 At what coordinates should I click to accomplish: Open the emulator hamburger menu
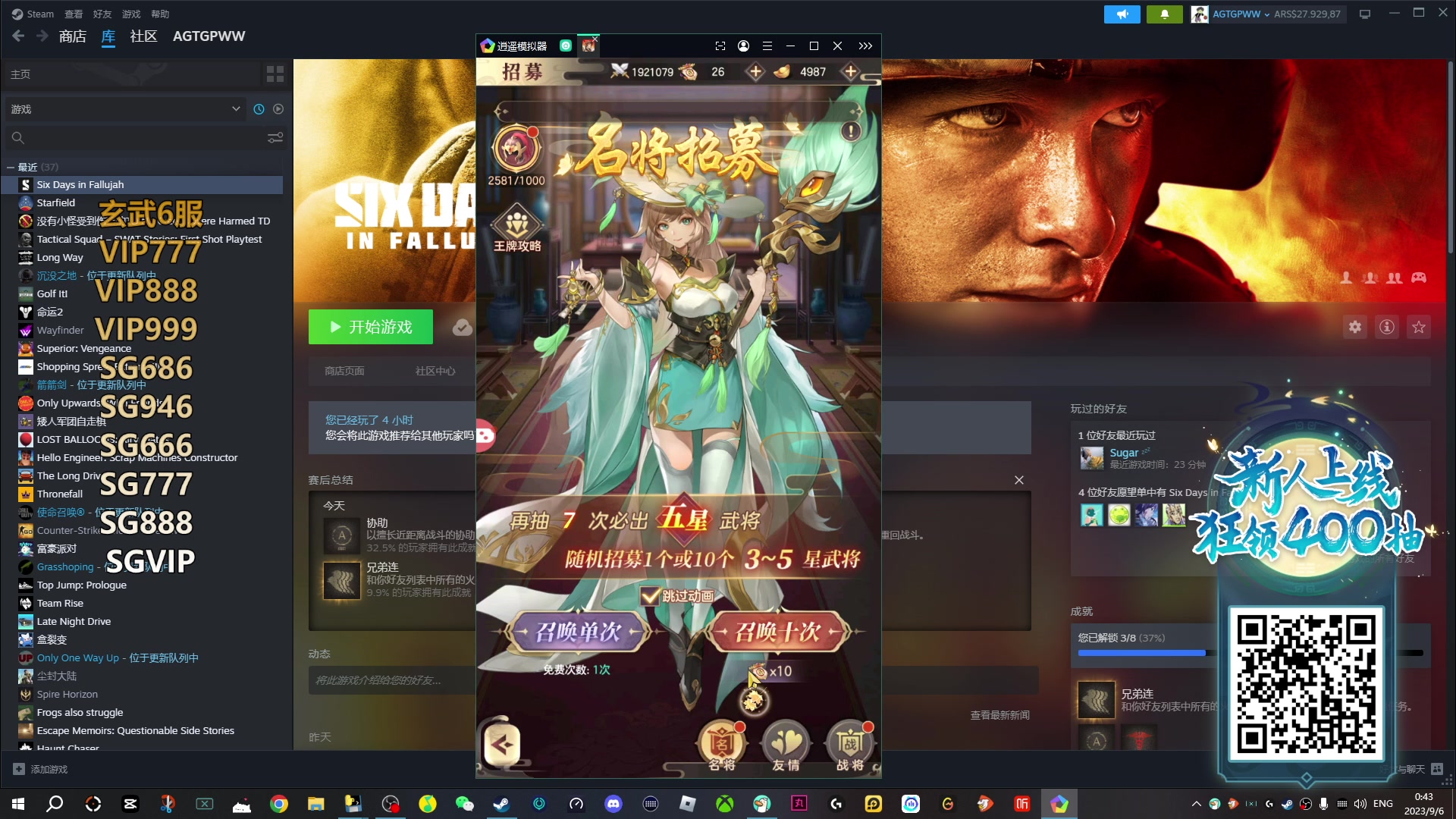click(x=767, y=46)
